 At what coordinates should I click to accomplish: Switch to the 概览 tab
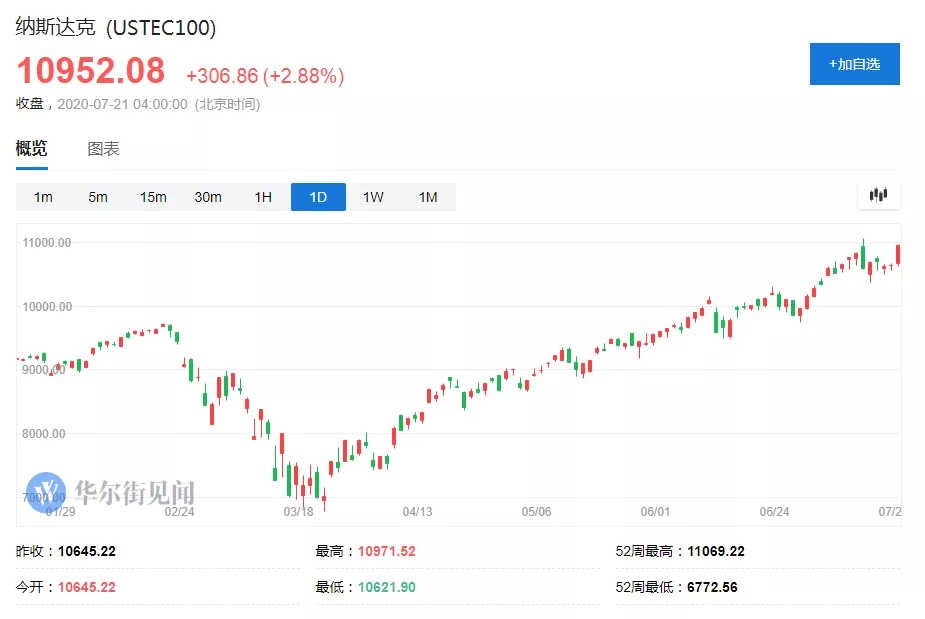pyautogui.click(x=31, y=148)
